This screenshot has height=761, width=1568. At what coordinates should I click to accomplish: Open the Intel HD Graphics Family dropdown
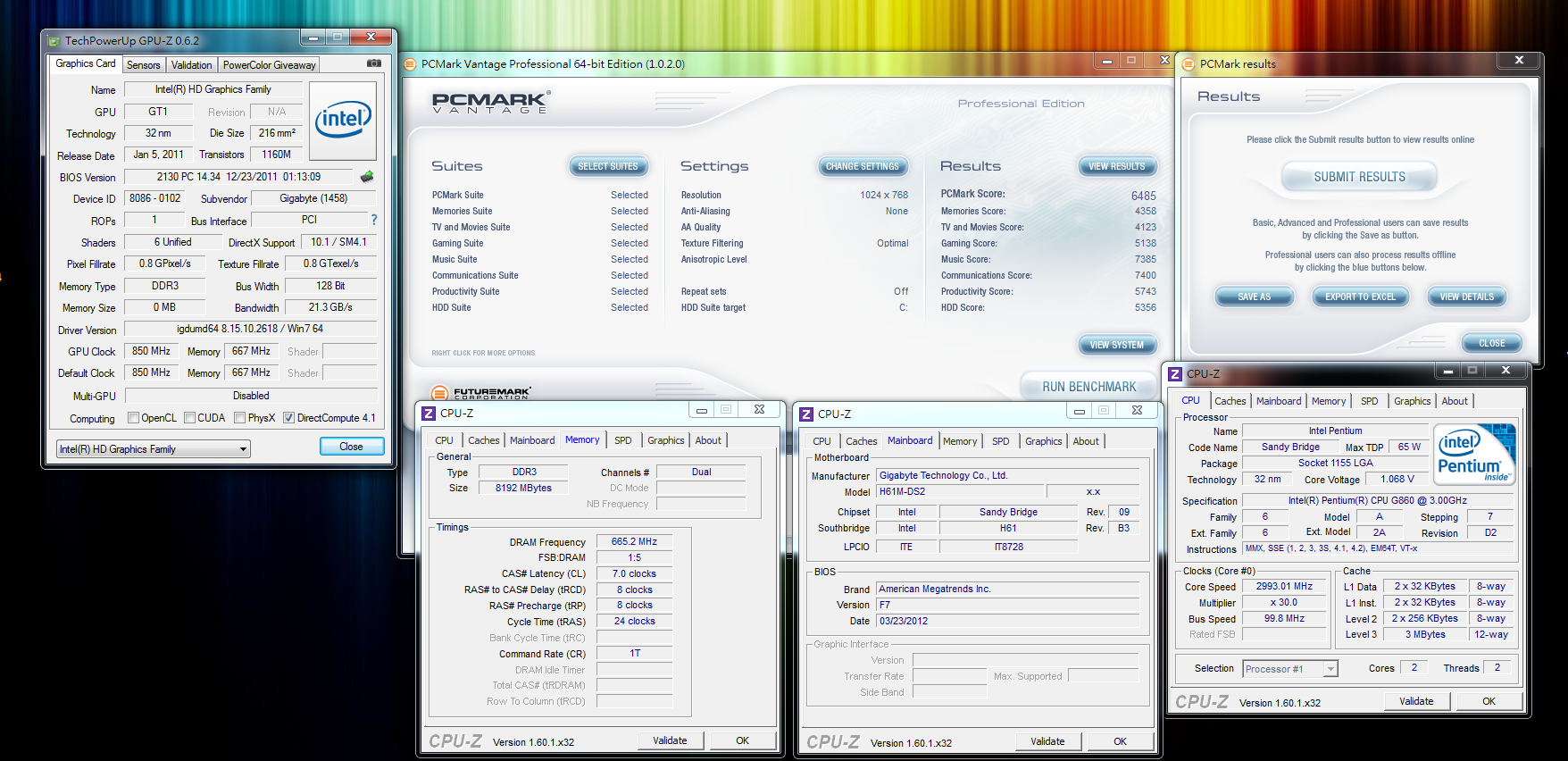pyautogui.click(x=153, y=449)
